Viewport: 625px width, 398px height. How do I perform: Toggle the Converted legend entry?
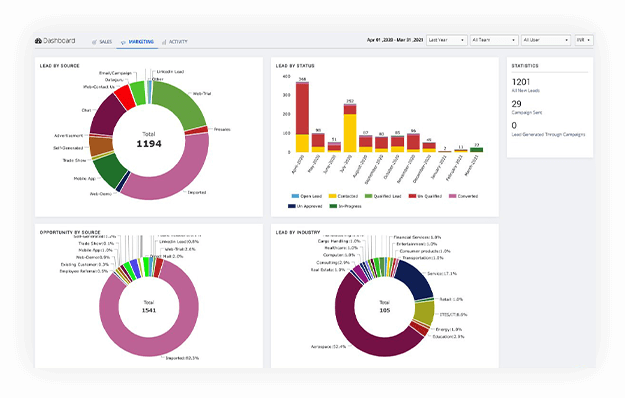464,196
